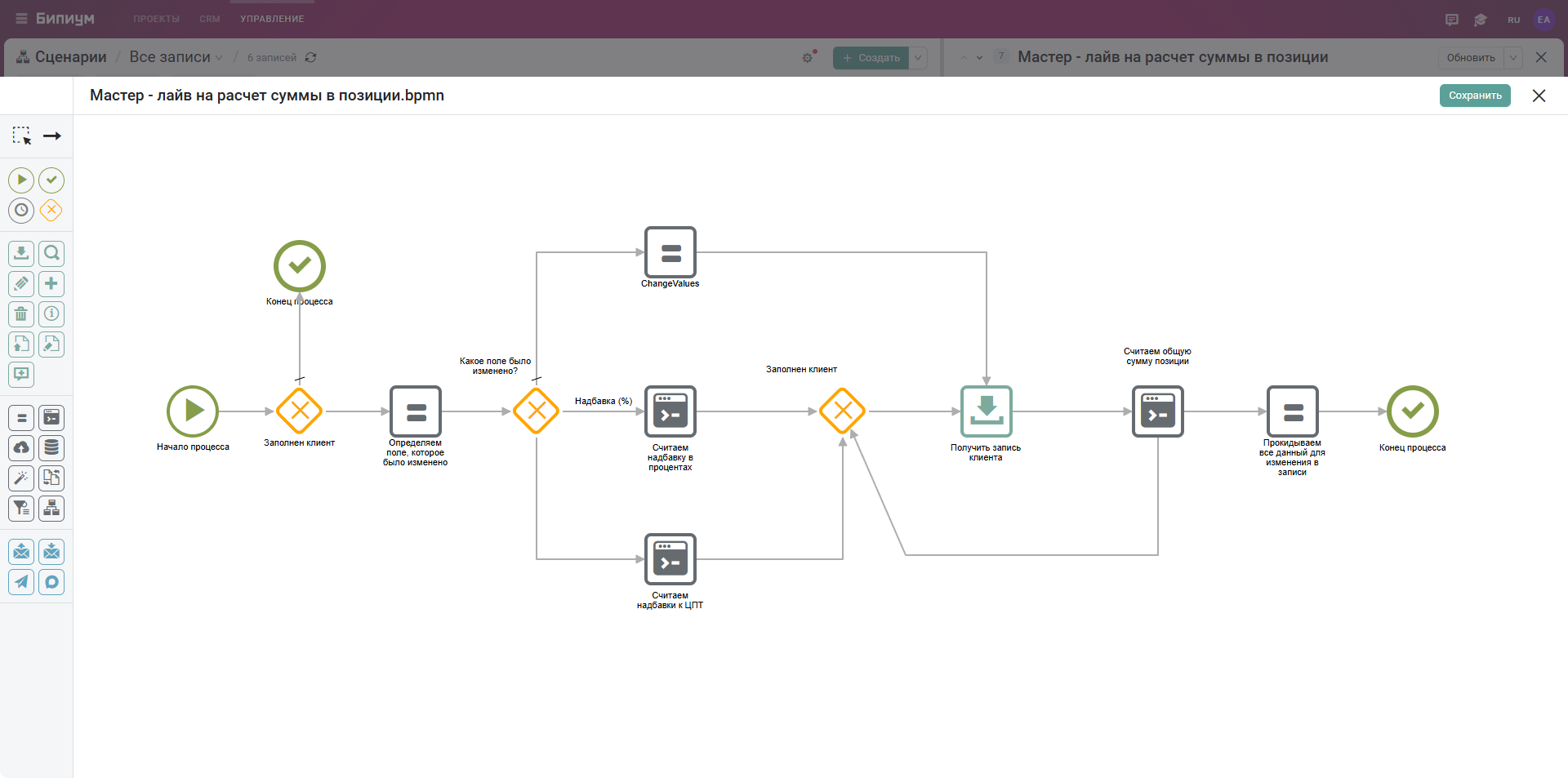Pick the end event checkmark in palette
Image resolution: width=1568 pixels, height=778 pixels.
coord(51,180)
